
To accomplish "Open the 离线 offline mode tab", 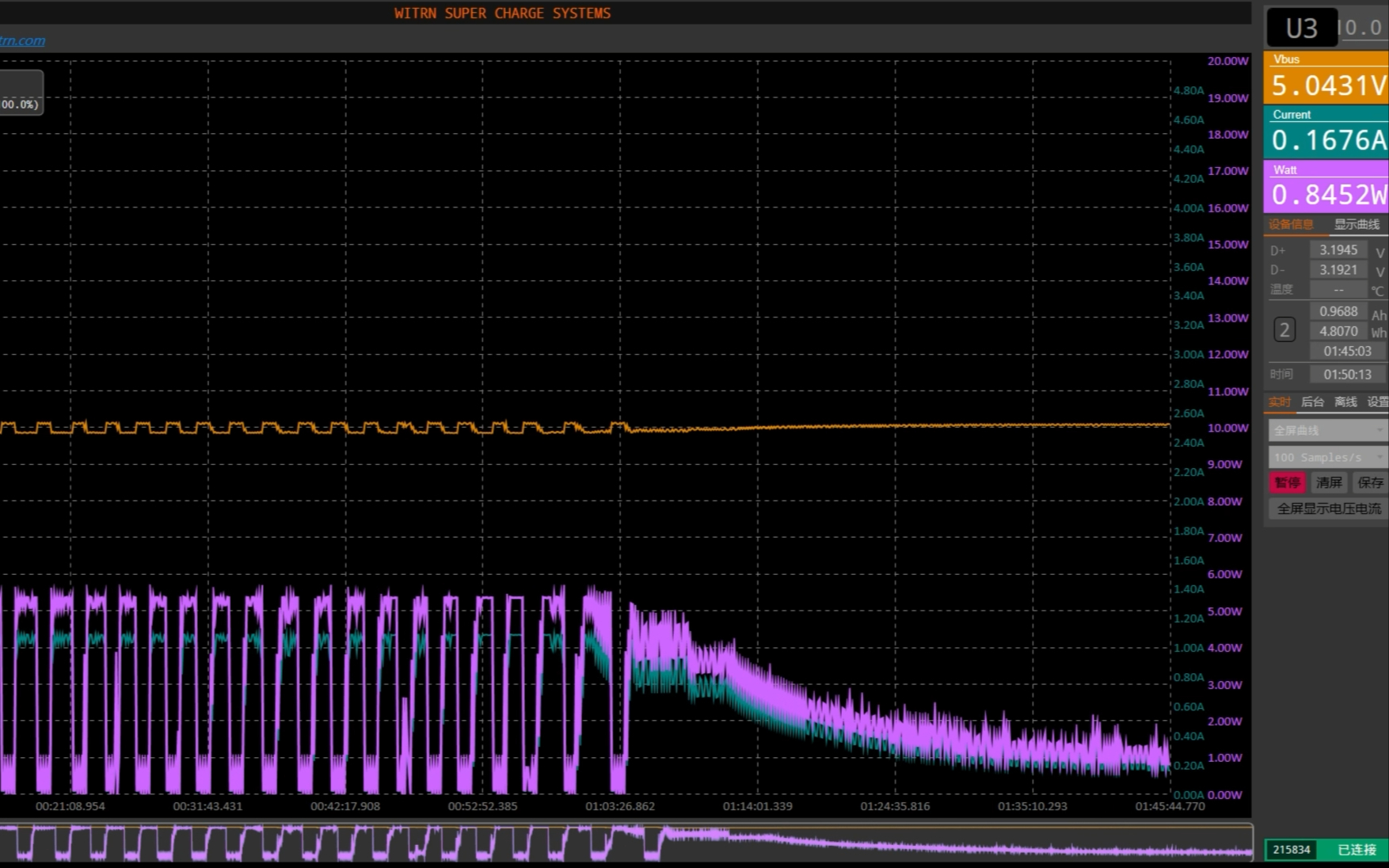I will (1345, 402).
